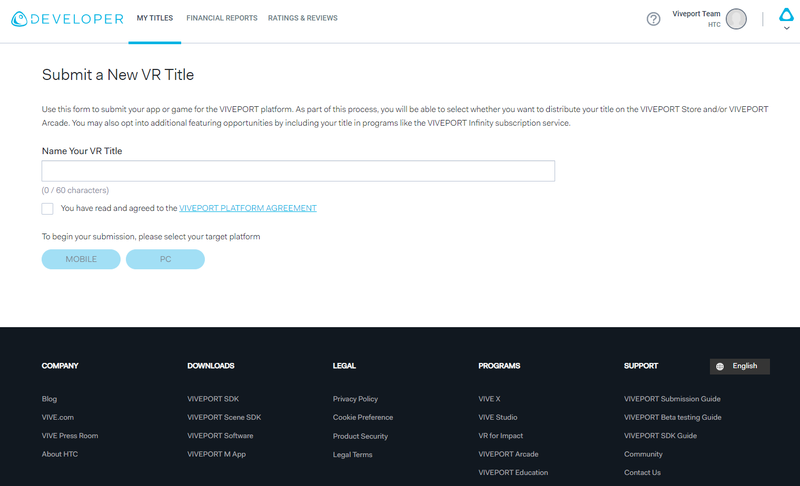800x486 pixels.
Task: Open the Legal Terms link
Action: click(x=353, y=454)
